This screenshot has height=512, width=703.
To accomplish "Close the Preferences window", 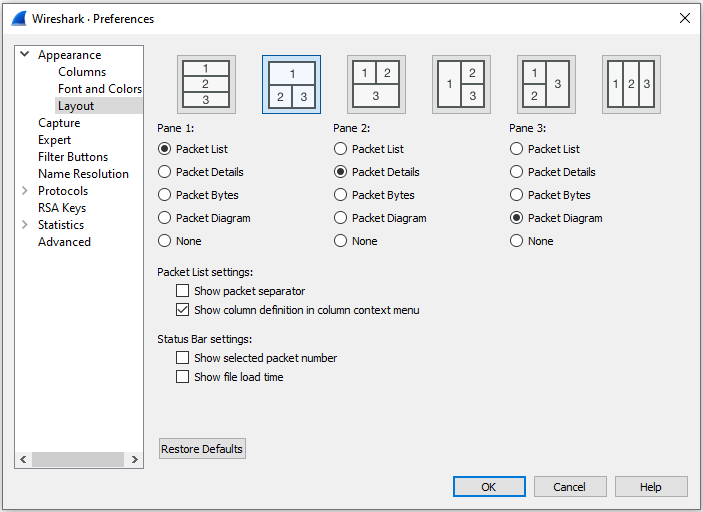I will pos(685,18).
